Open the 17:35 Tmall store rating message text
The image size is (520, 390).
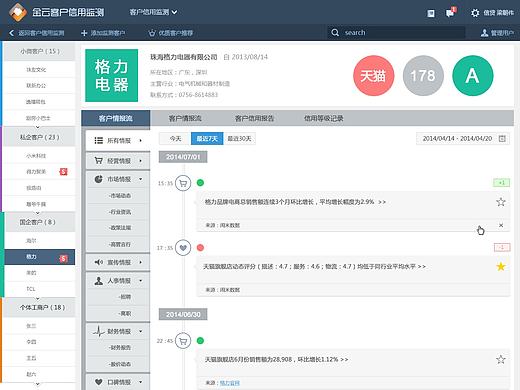314,266
